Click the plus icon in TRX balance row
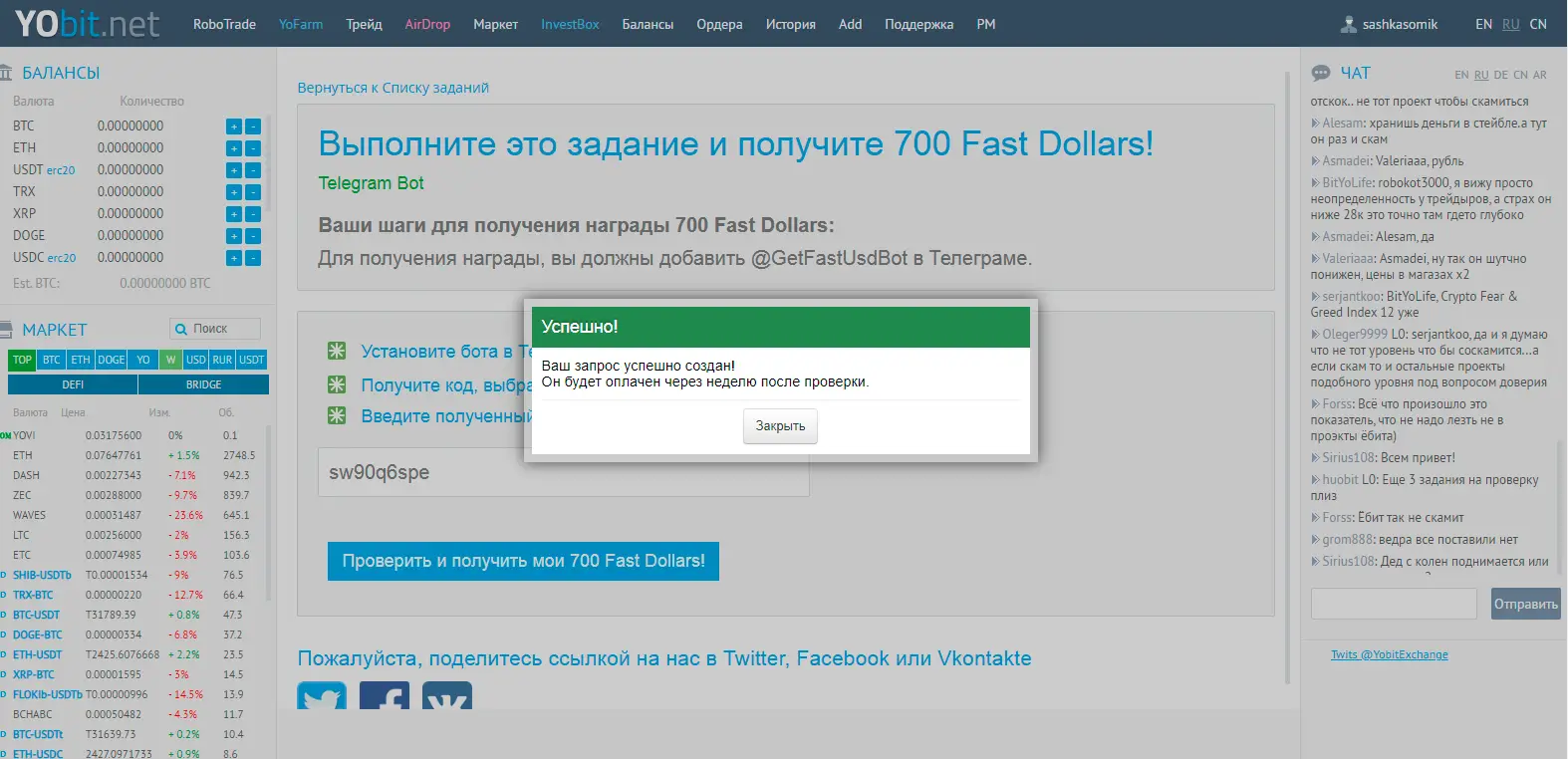 [x=234, y=192]
